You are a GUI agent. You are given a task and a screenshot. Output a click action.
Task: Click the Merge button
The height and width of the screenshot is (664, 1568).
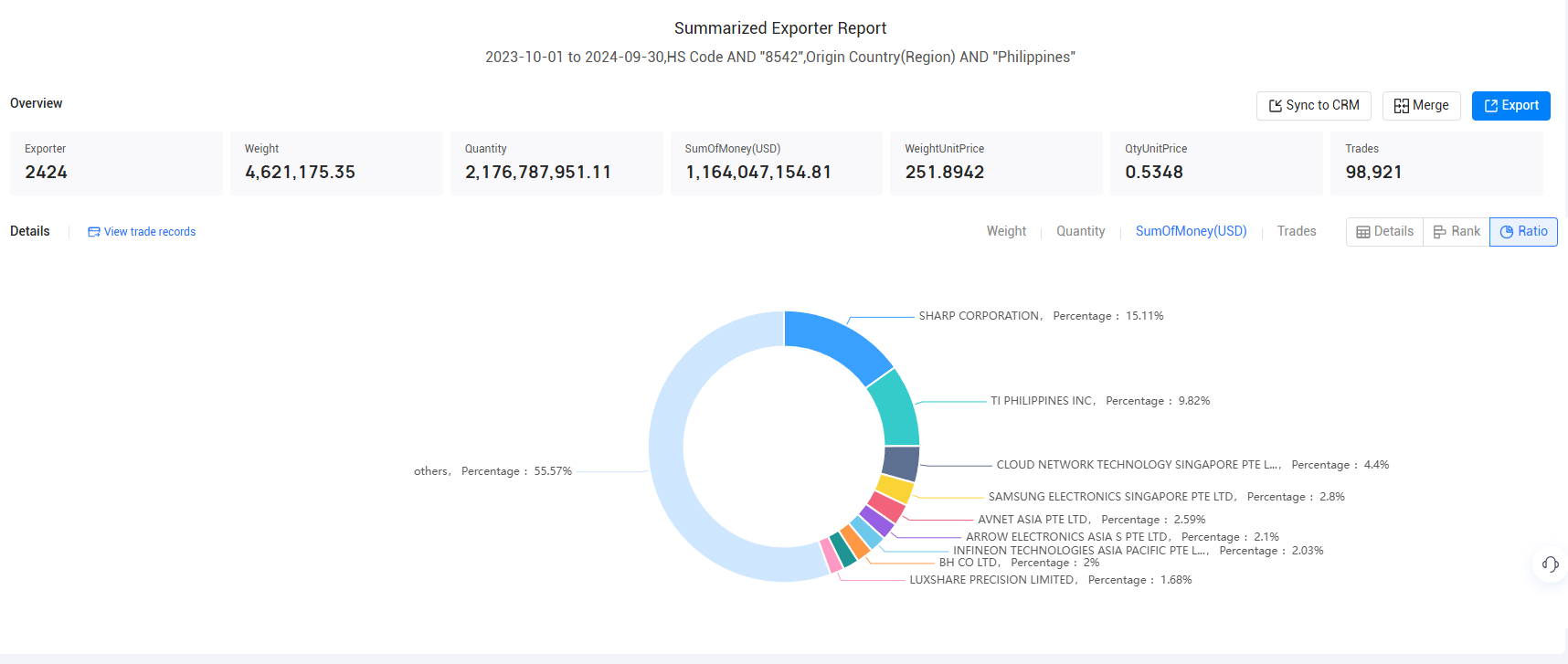[x=1421, y=106]
